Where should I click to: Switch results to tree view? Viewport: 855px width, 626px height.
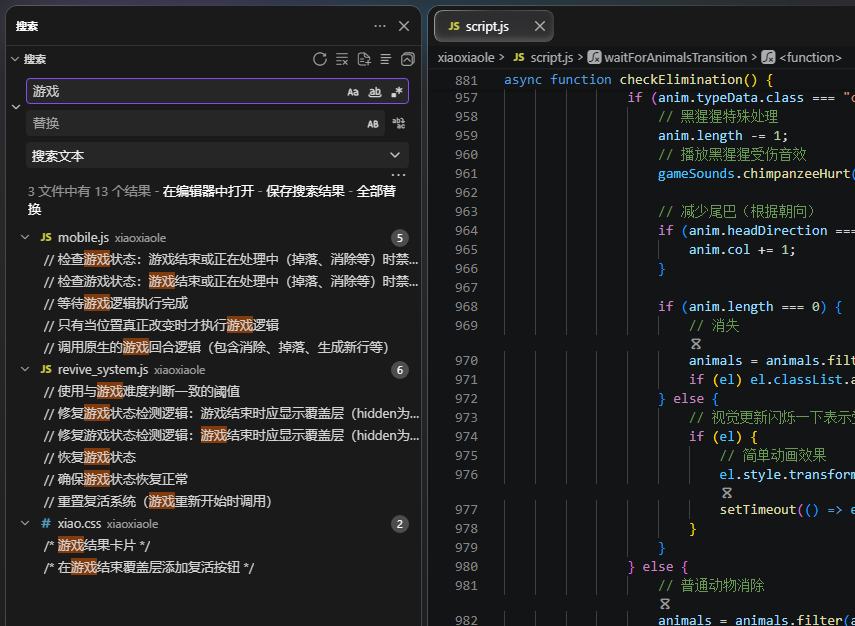click(x=386, y=59)
